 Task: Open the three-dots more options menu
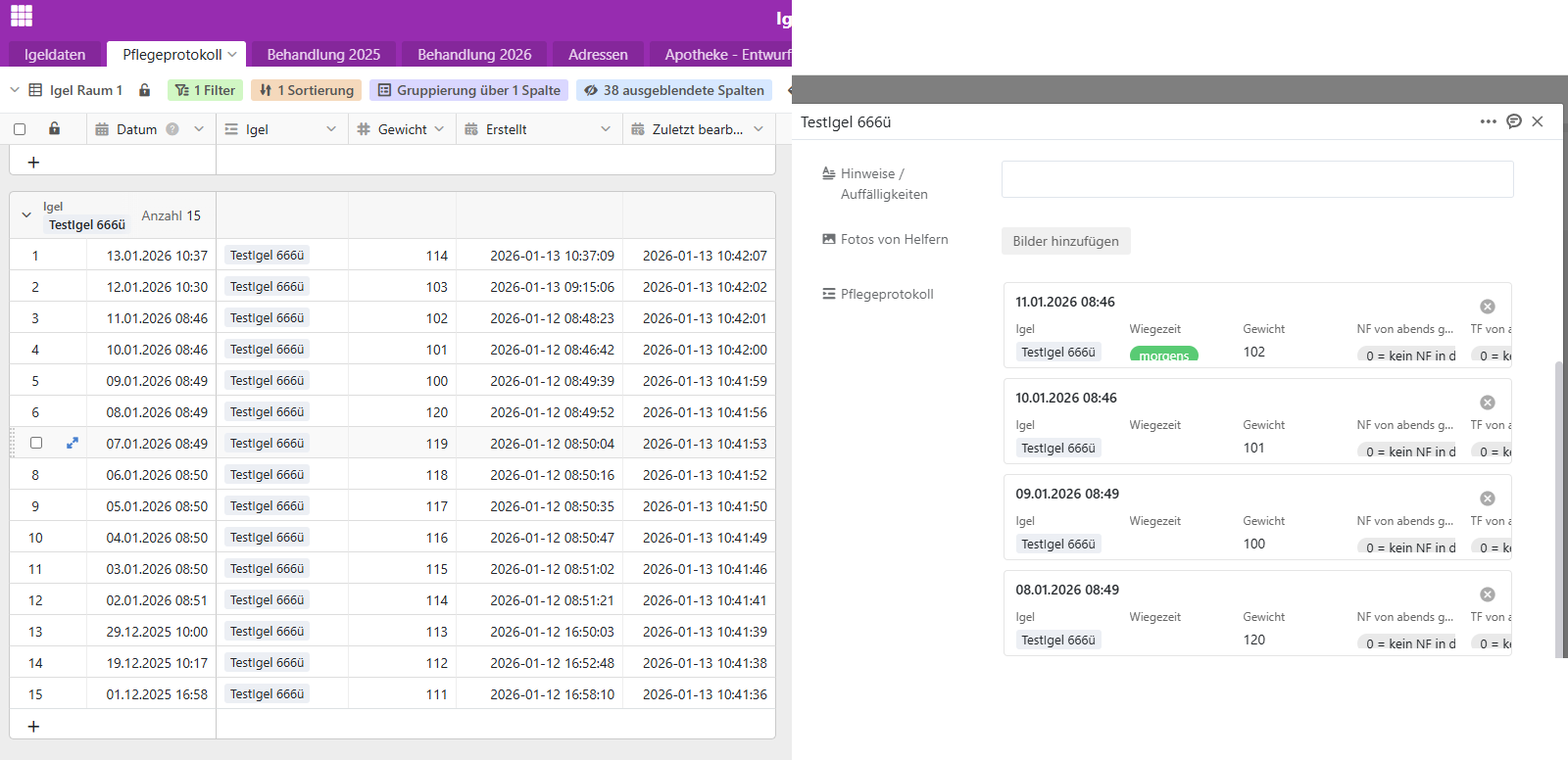click(x=1488, y=121)
